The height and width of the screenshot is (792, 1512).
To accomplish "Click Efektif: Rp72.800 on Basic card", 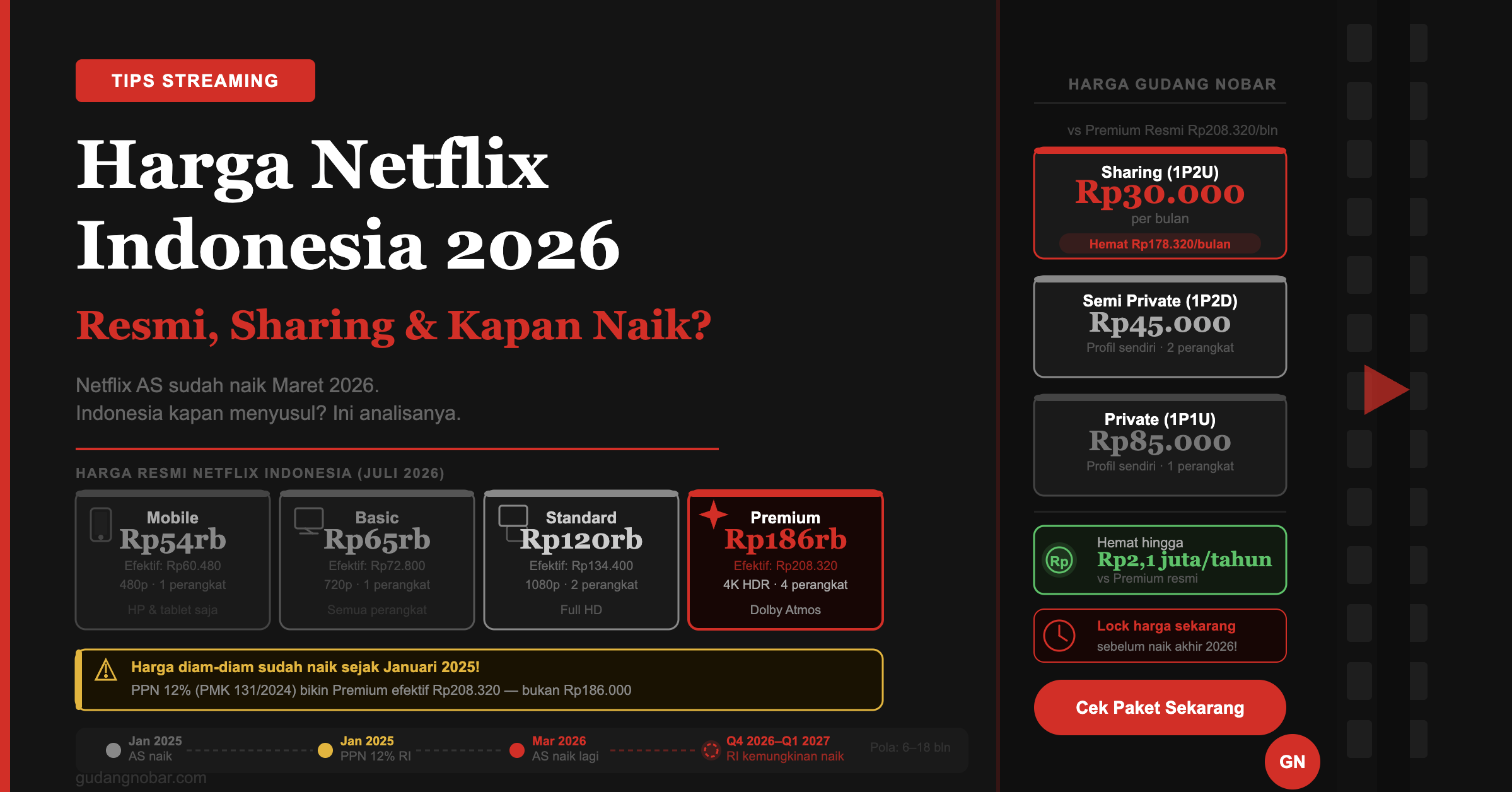I will (377, 566).
